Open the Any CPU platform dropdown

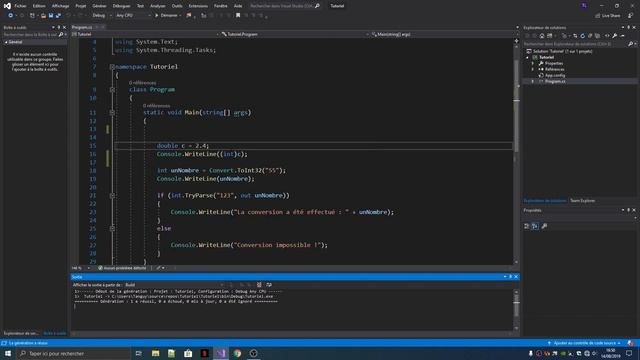click(x=133, y=16)
